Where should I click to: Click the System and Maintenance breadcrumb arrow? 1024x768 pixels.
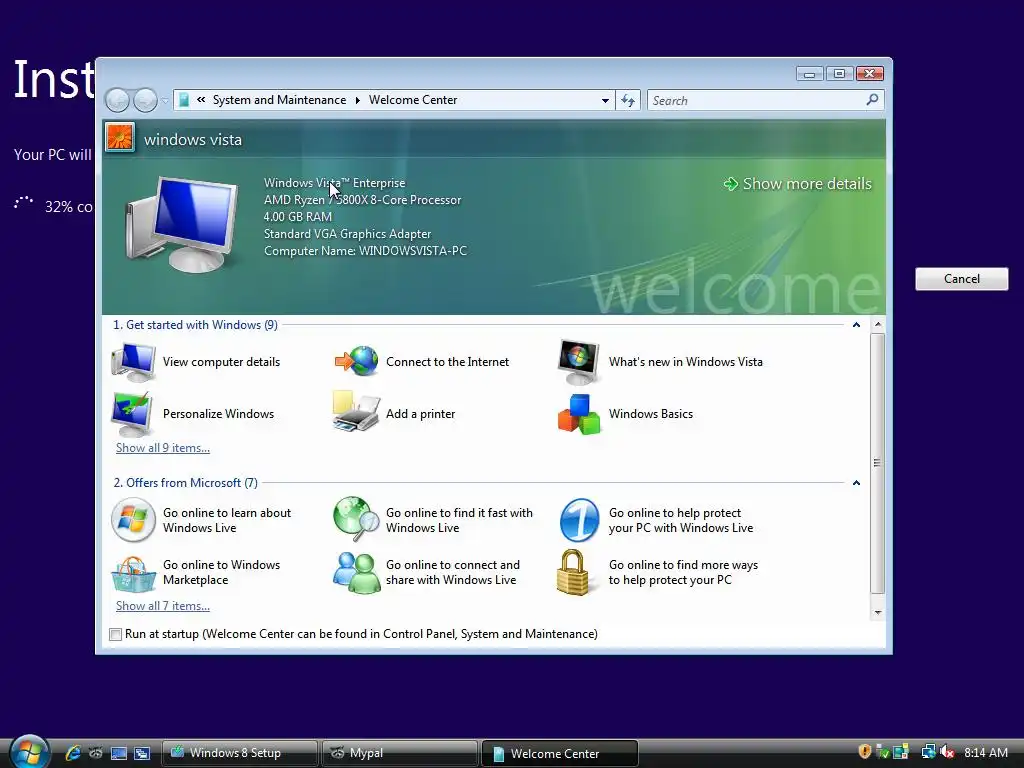[x=358, y=100]
